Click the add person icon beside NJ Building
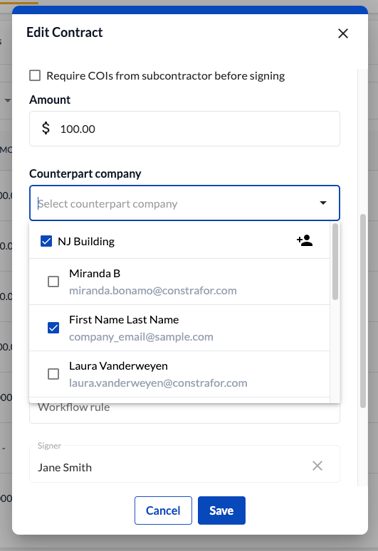378x551 pixels. click(x=305, y=241)
